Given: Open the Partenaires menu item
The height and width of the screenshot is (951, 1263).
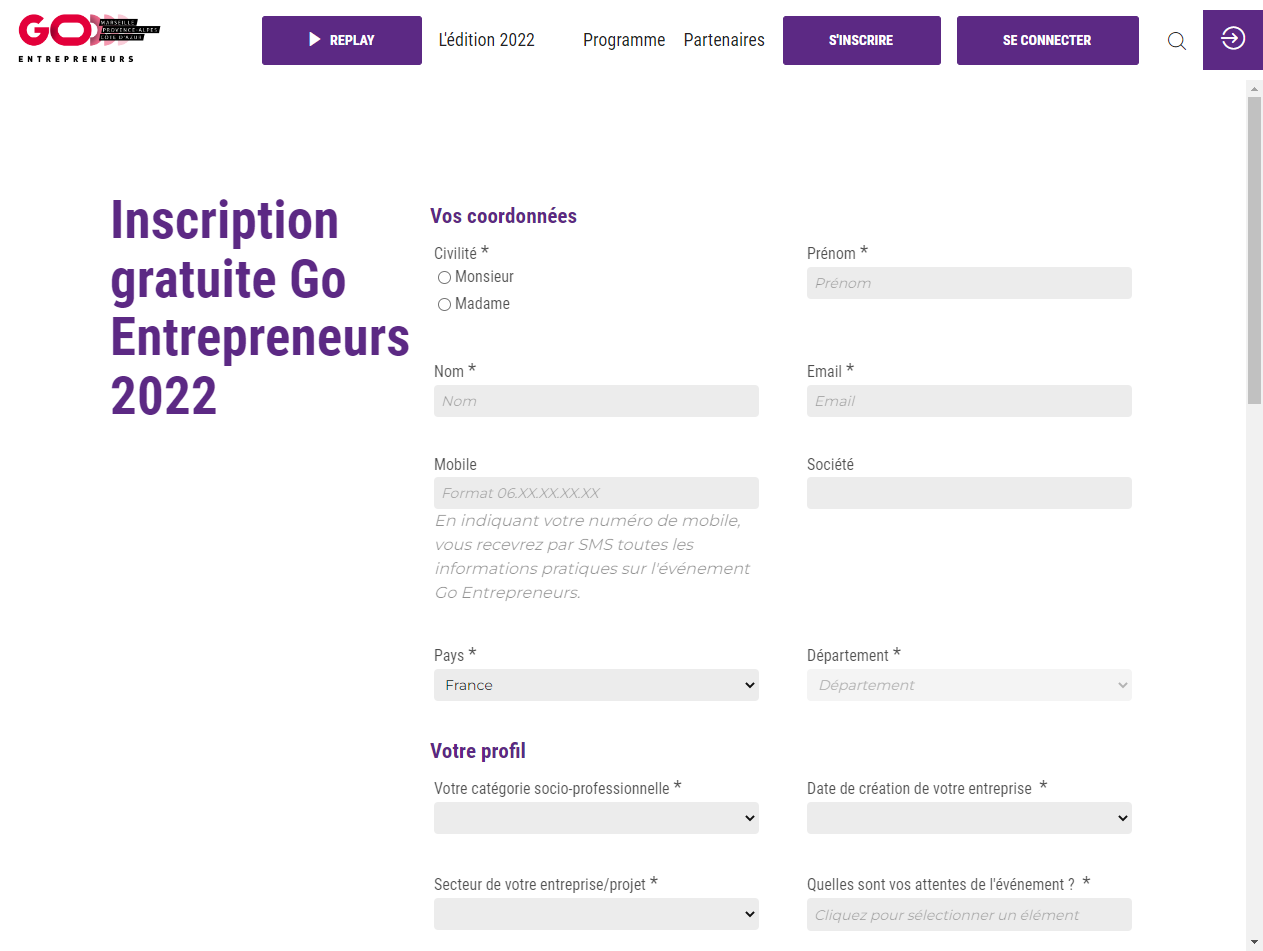Looking at the screenshot, I should (724, 40).
